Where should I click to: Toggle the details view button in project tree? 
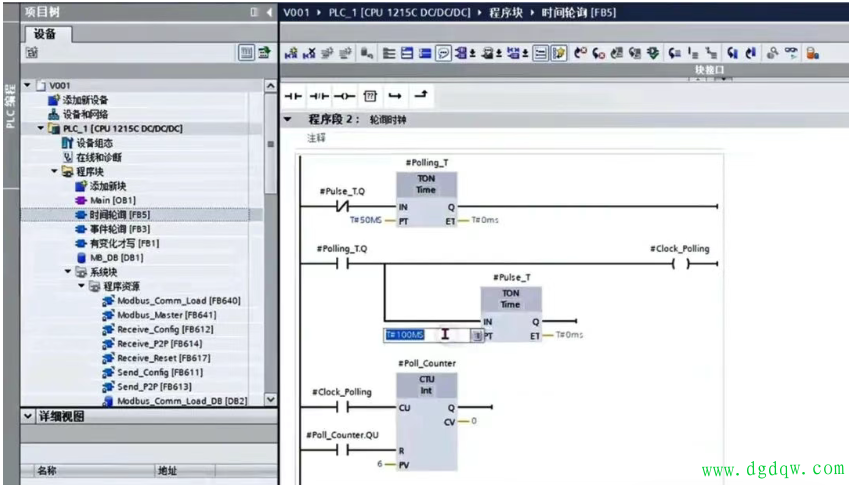(x=246, y=53)
